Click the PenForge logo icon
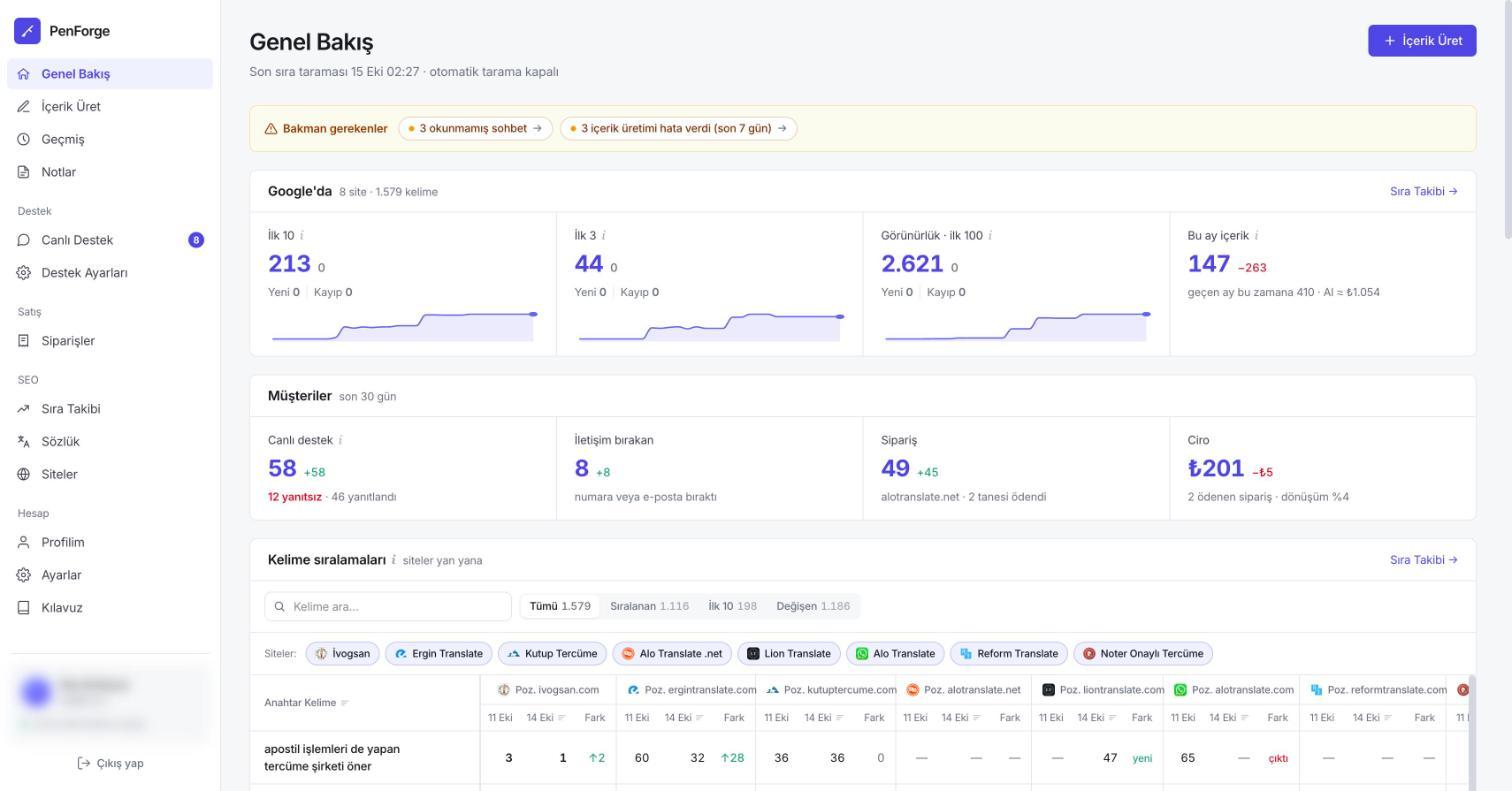 click(27, 31)
